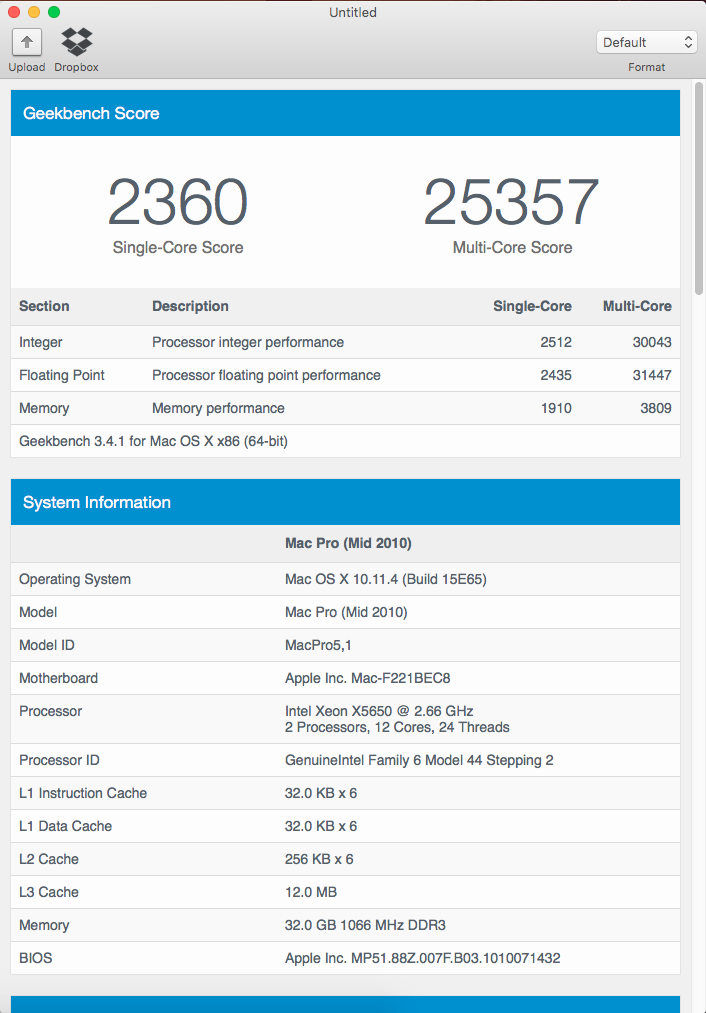706x1013 pixels.
Task: Click 'Processor integer performance' description
Action: click(x=248, y=342)
